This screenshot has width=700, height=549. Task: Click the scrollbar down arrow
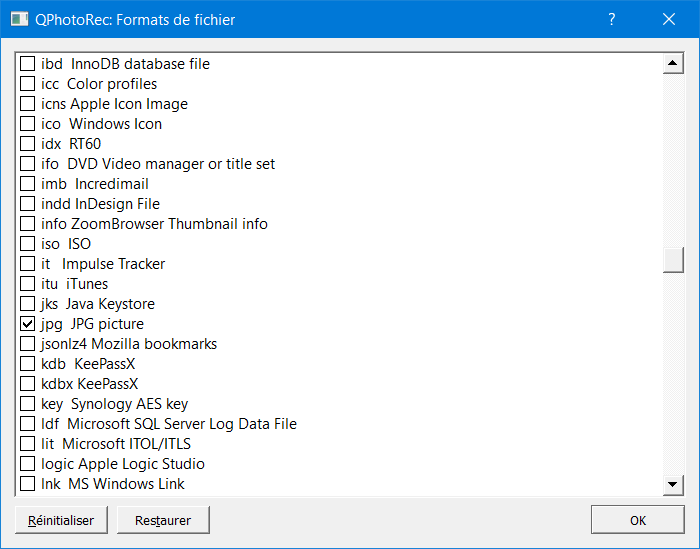(x=673, y=484)
